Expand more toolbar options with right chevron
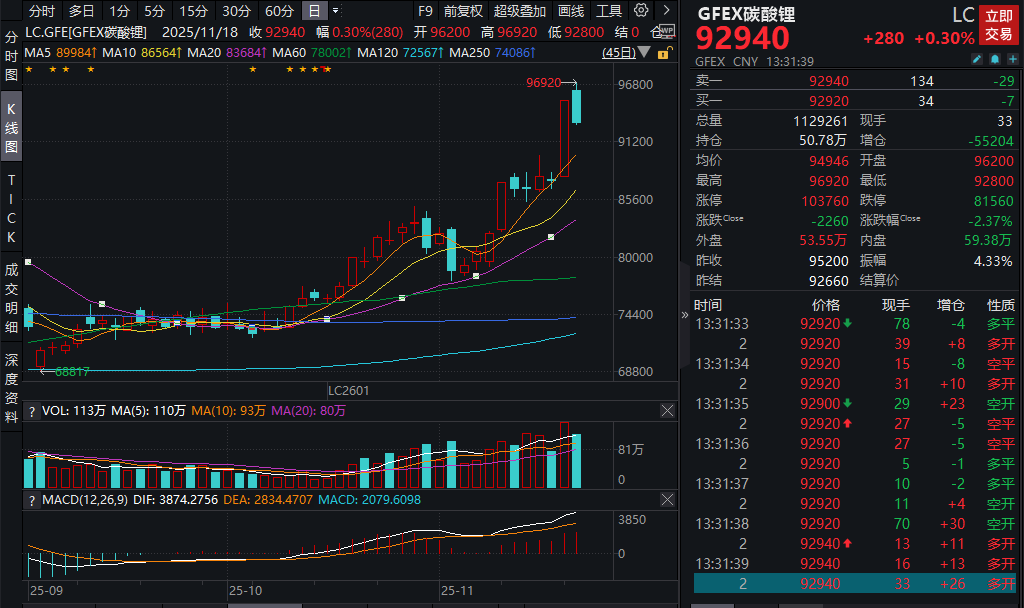Image resolution: width=1024 pixels, height=608 pixels. coord(665,11)
